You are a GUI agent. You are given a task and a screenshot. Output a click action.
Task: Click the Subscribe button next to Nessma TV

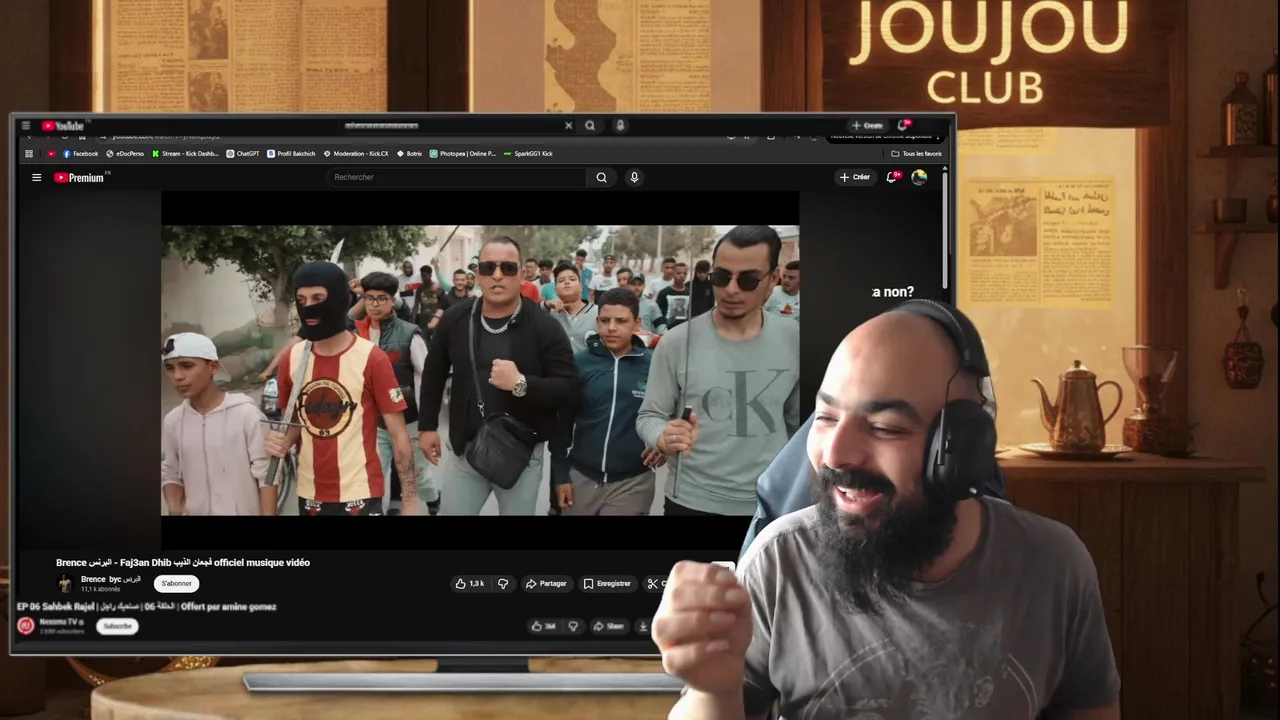(x=117, y=626)
